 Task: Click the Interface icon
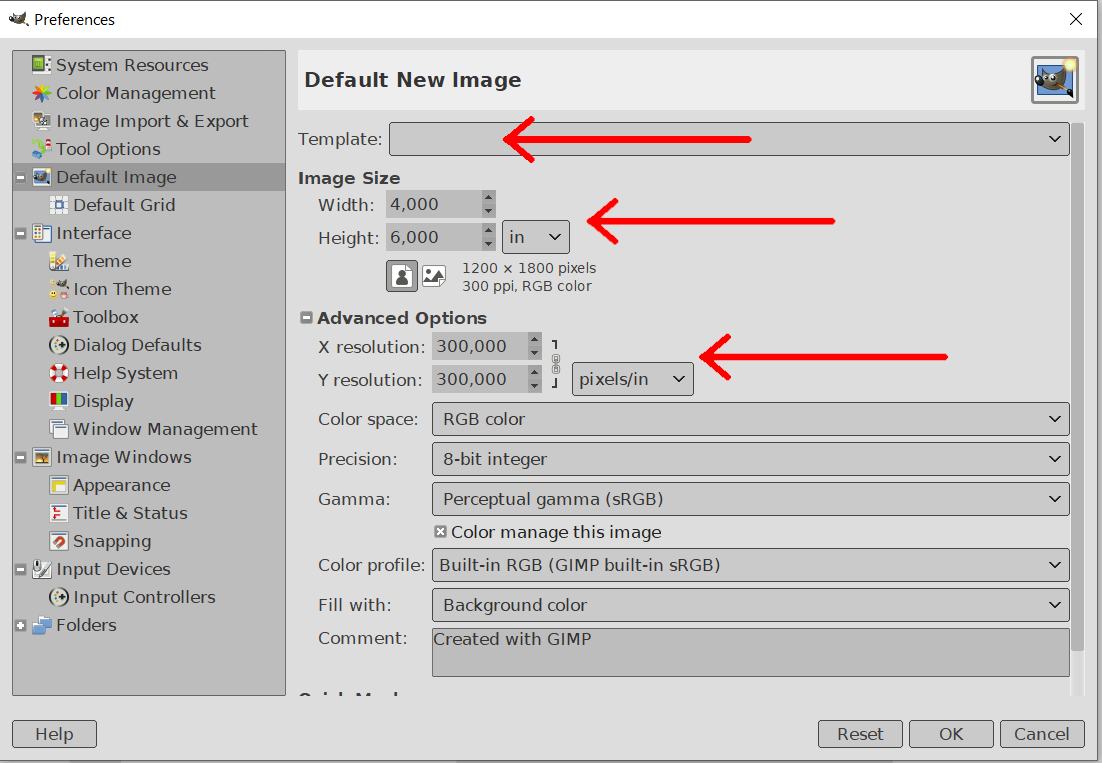coord(41,233)
